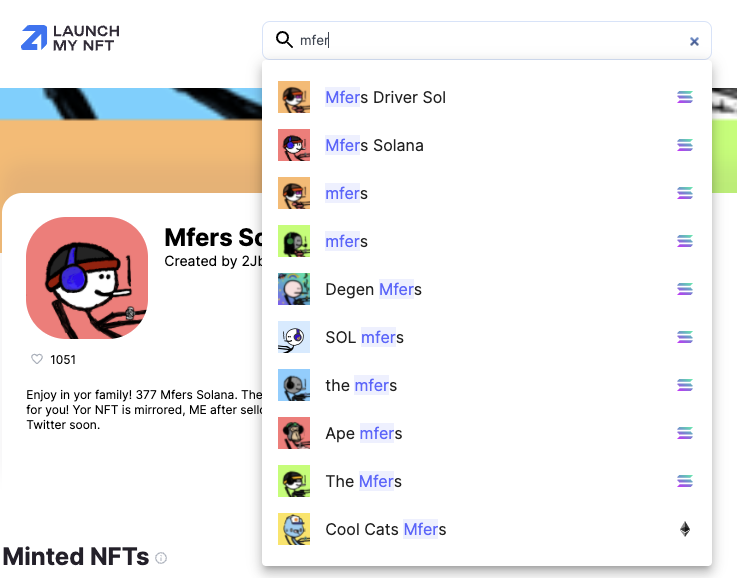Click Solana icon beside Mfers Solana
The width and height of the screenshot is (737, 578).
685,145
